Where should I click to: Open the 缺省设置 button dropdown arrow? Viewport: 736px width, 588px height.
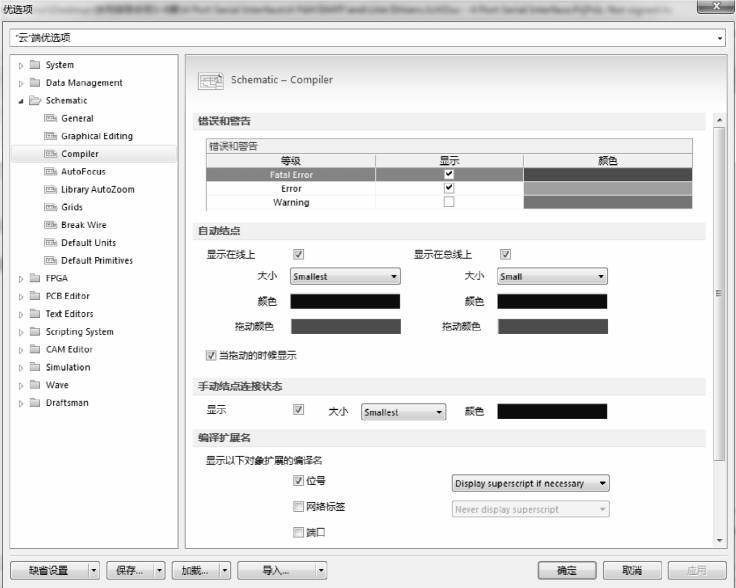pyautogui.click(x=93, y=570)
